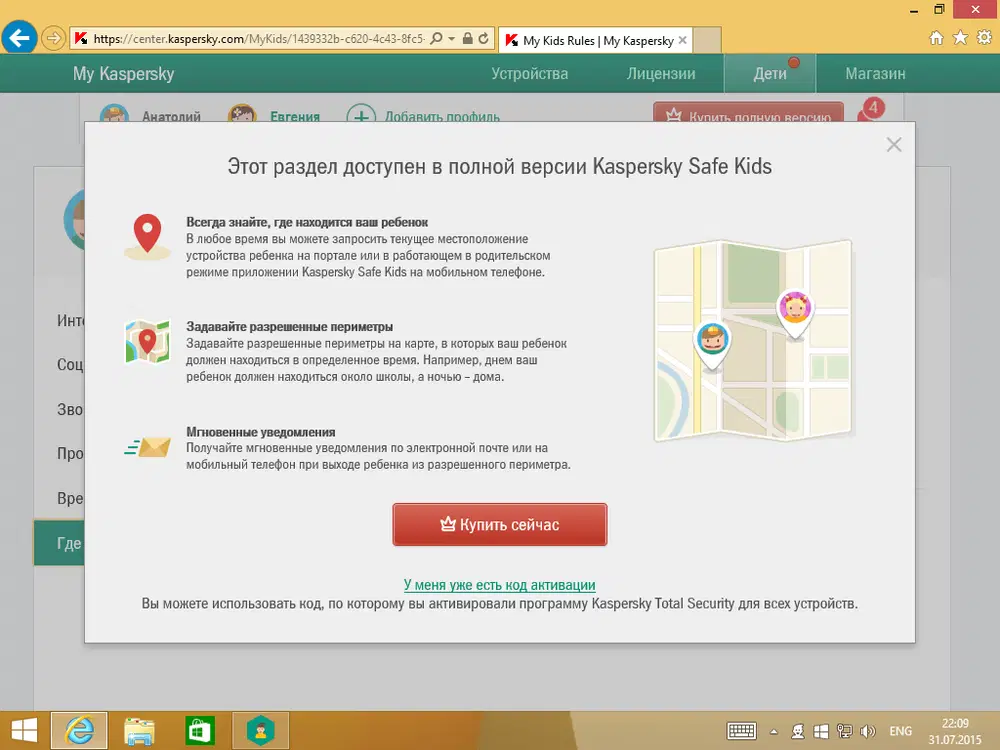Viewport: 1000px width, 750px height.
Task: Click the red location pin icon
Action: click(x=147, y=236)
